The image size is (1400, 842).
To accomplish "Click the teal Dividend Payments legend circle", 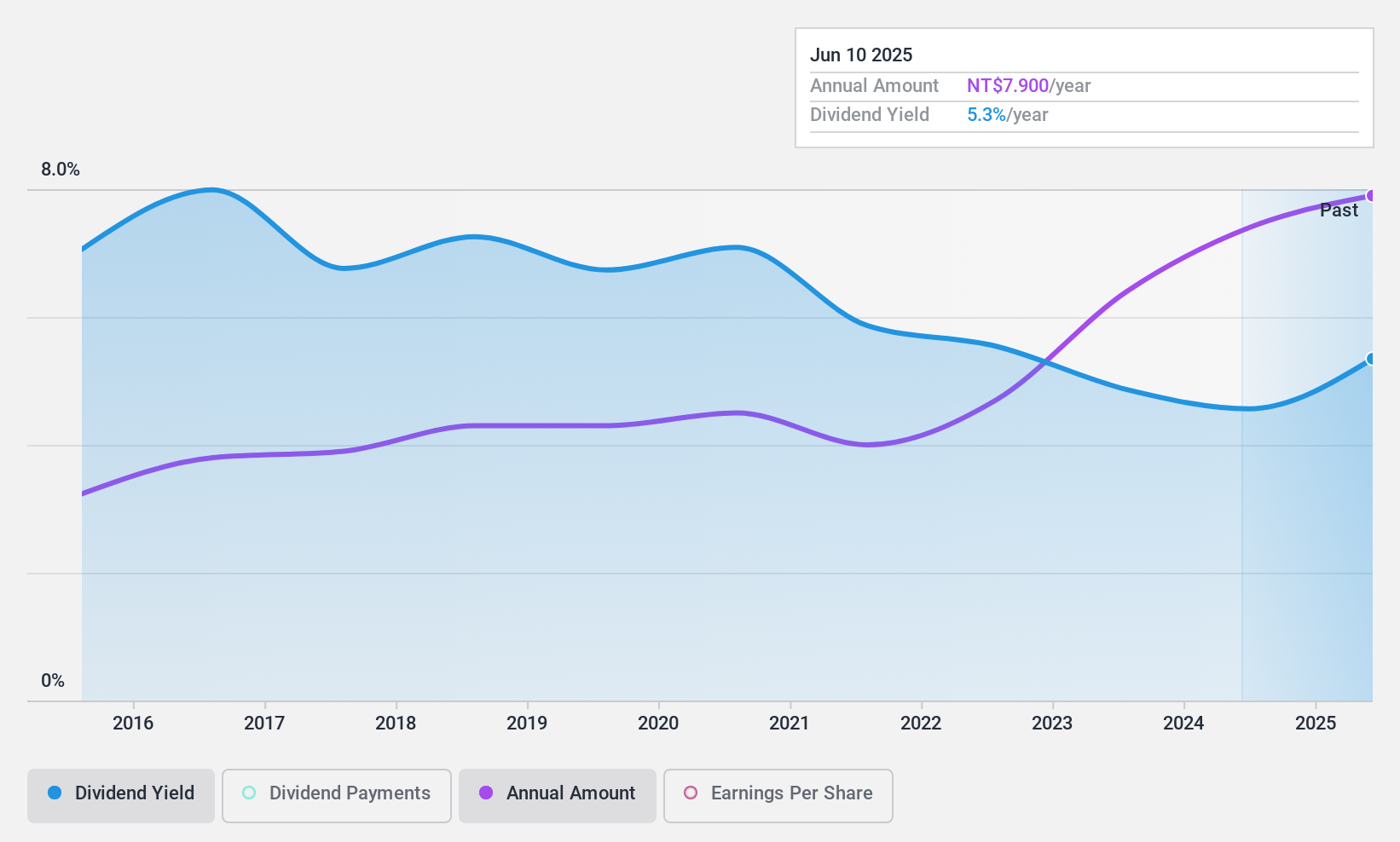I will 249,793.
